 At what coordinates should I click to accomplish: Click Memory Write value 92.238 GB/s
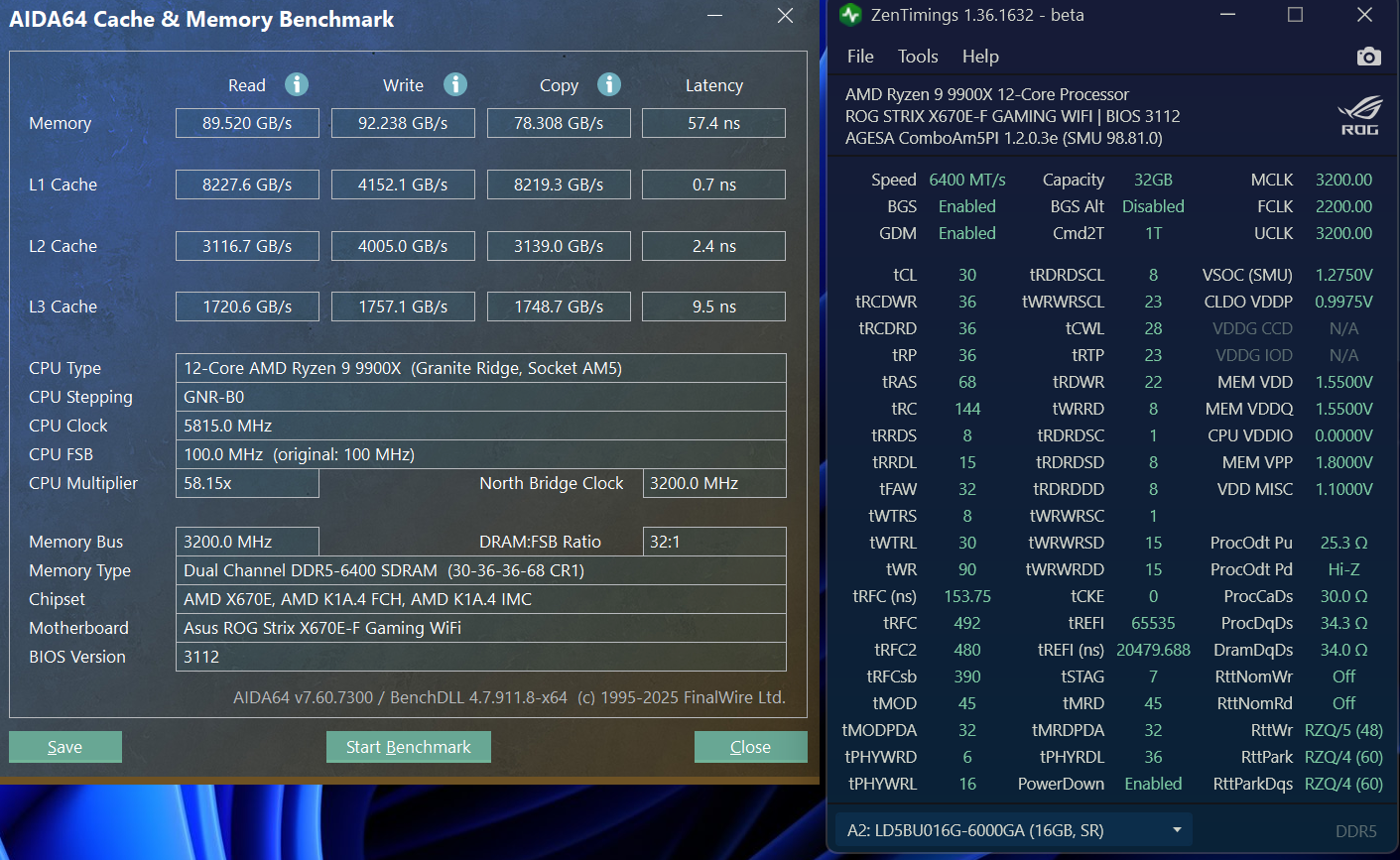pyautogui.click(x=403, y=123)
